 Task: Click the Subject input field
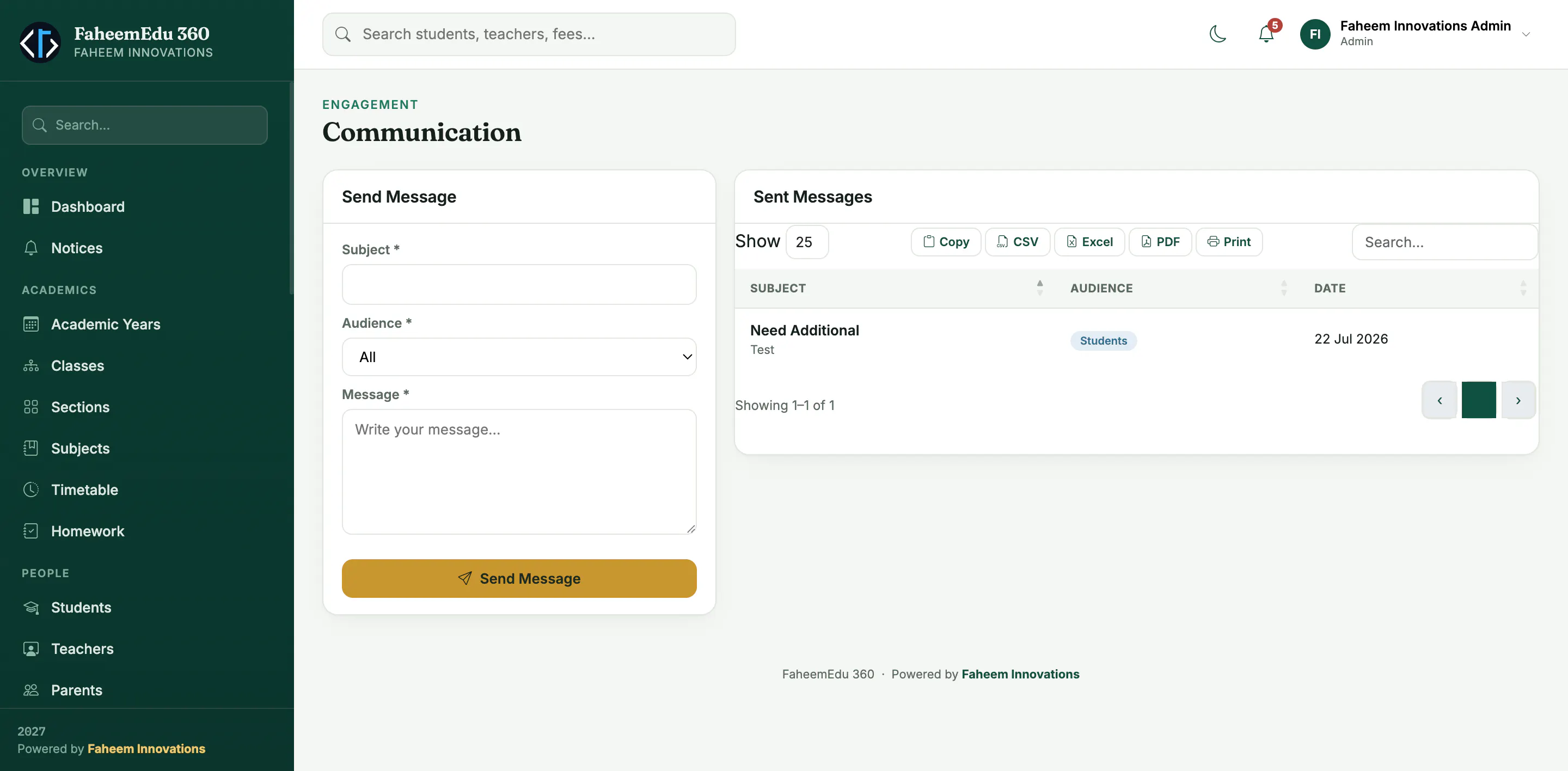click(x=519, y=284)
